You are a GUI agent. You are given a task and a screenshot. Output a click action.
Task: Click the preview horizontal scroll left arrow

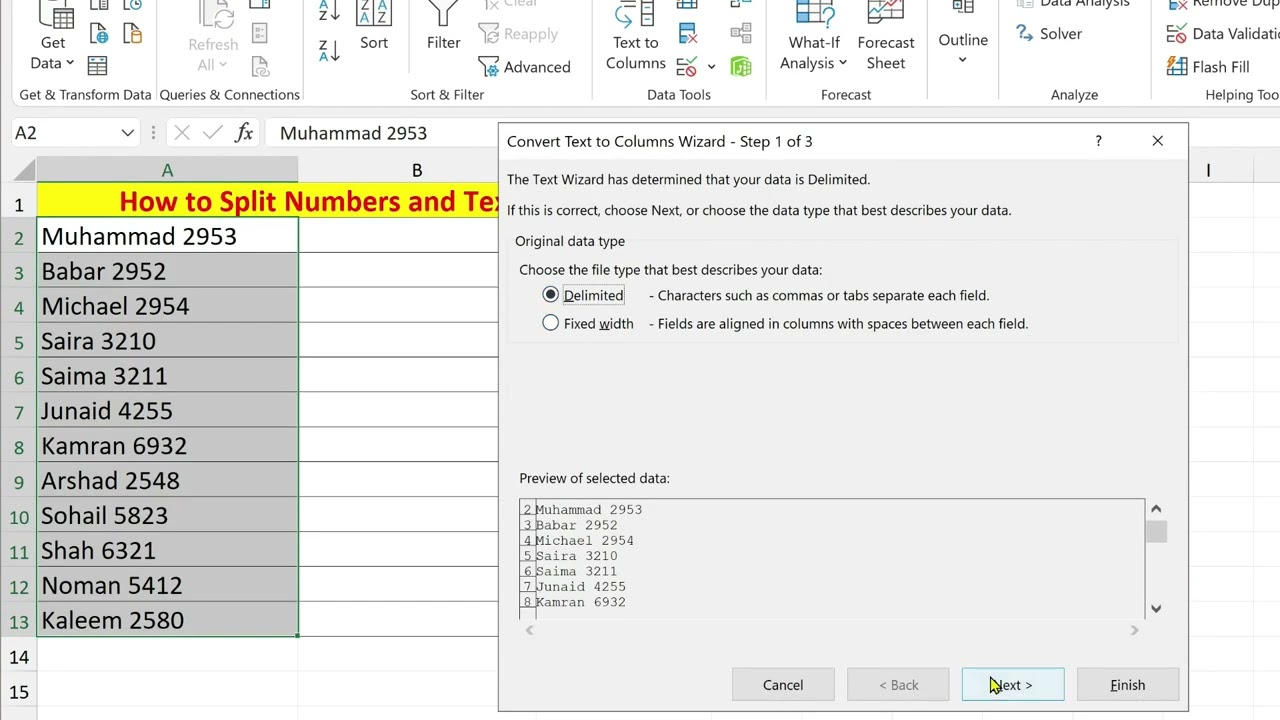[530, 630]
